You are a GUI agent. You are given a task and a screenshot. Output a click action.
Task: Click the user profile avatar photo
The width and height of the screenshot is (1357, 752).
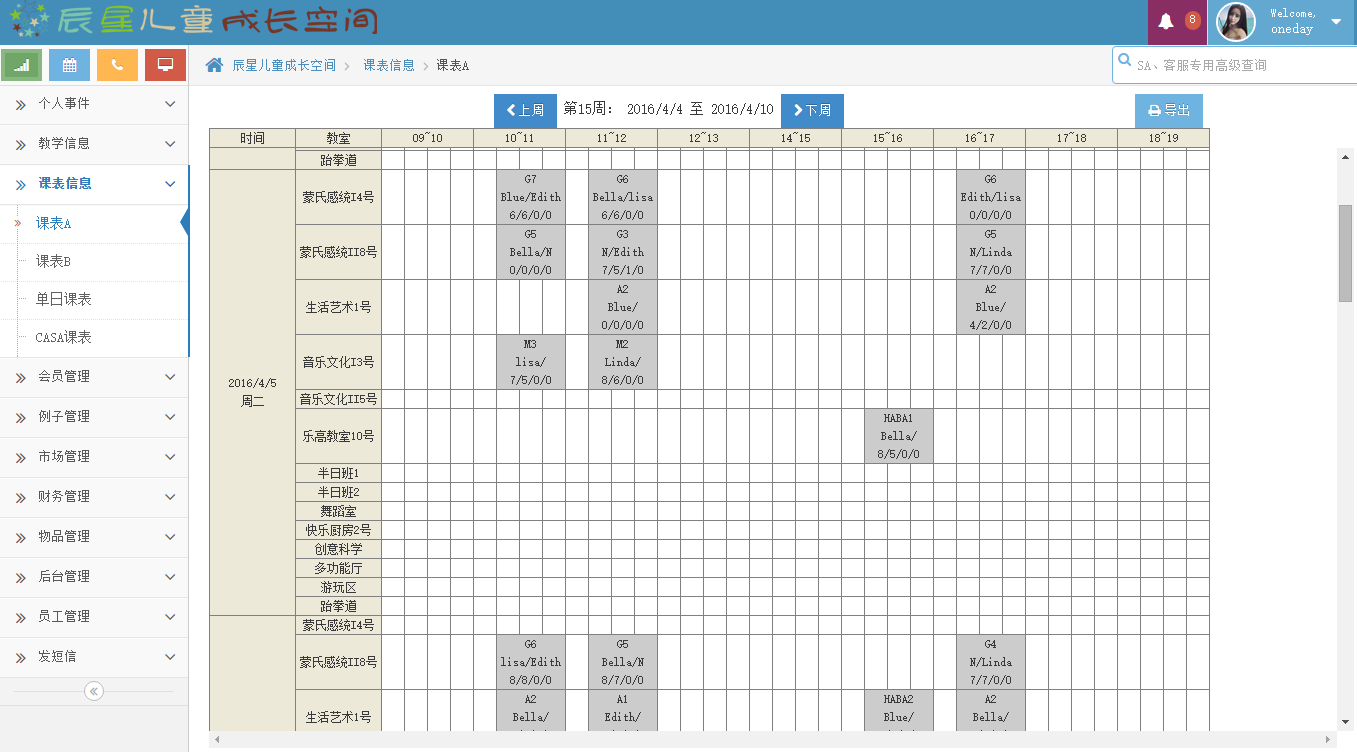tap(1235, 21)
